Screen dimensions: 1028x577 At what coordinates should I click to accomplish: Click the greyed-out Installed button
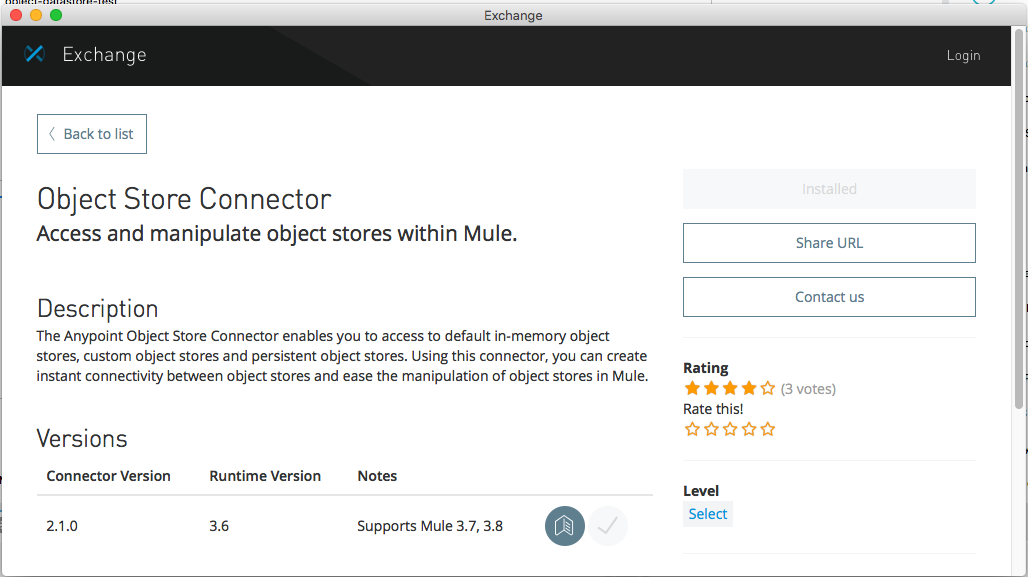tap(829, 189)
